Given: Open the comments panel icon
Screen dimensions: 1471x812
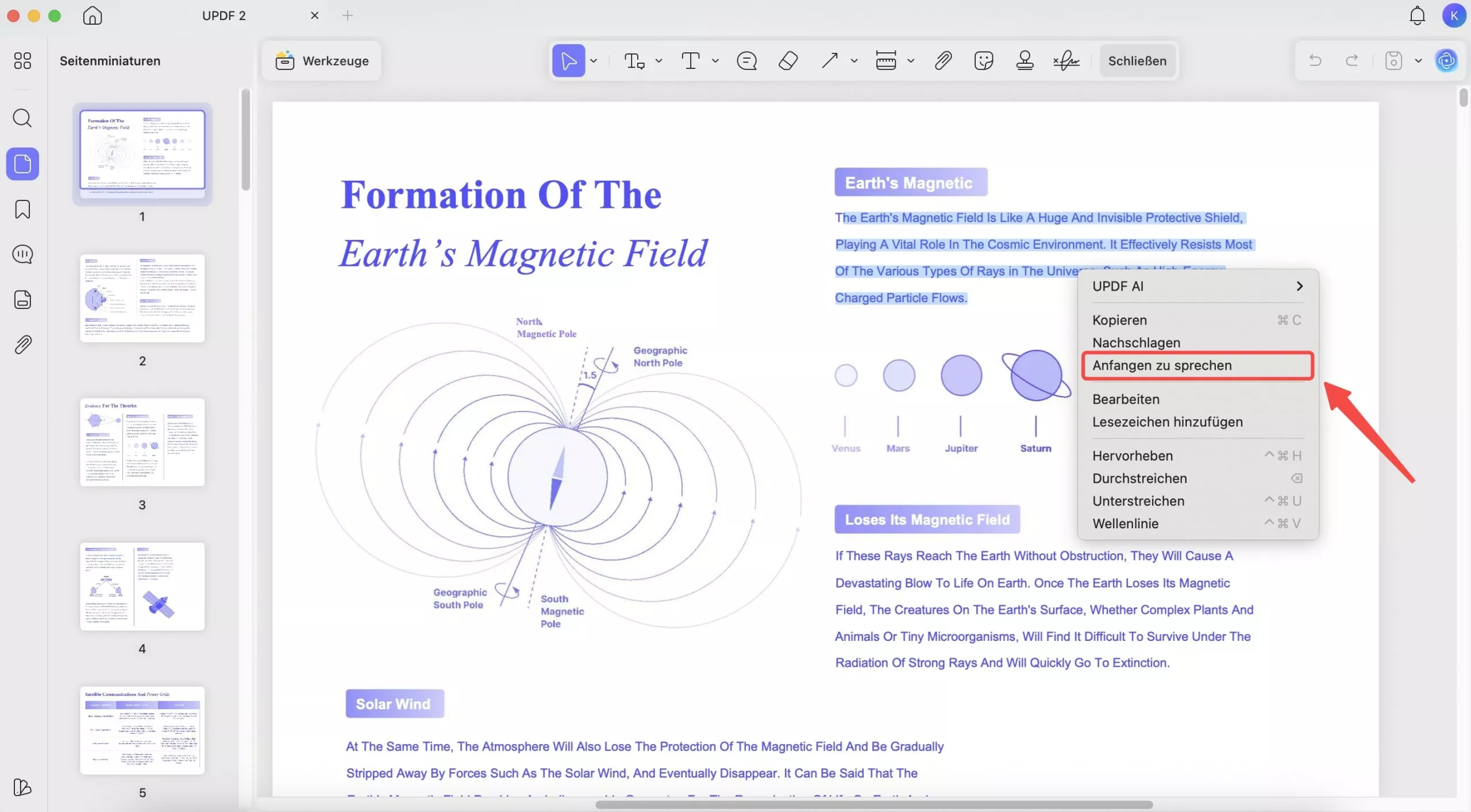Looking at the screenshot, I should pos(22,254).
